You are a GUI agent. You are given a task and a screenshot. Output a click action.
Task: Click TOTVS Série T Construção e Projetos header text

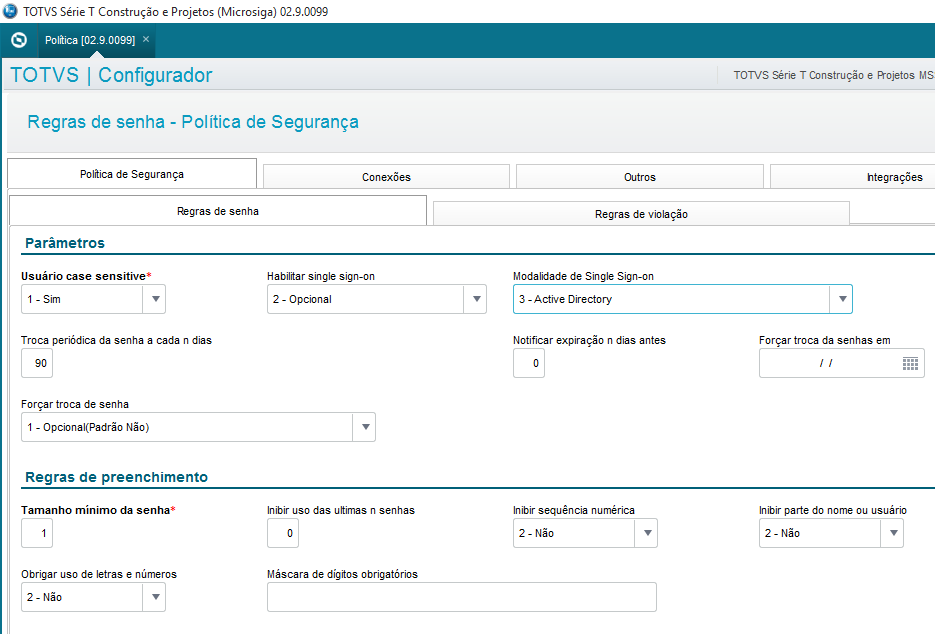(x=833, y=75)
